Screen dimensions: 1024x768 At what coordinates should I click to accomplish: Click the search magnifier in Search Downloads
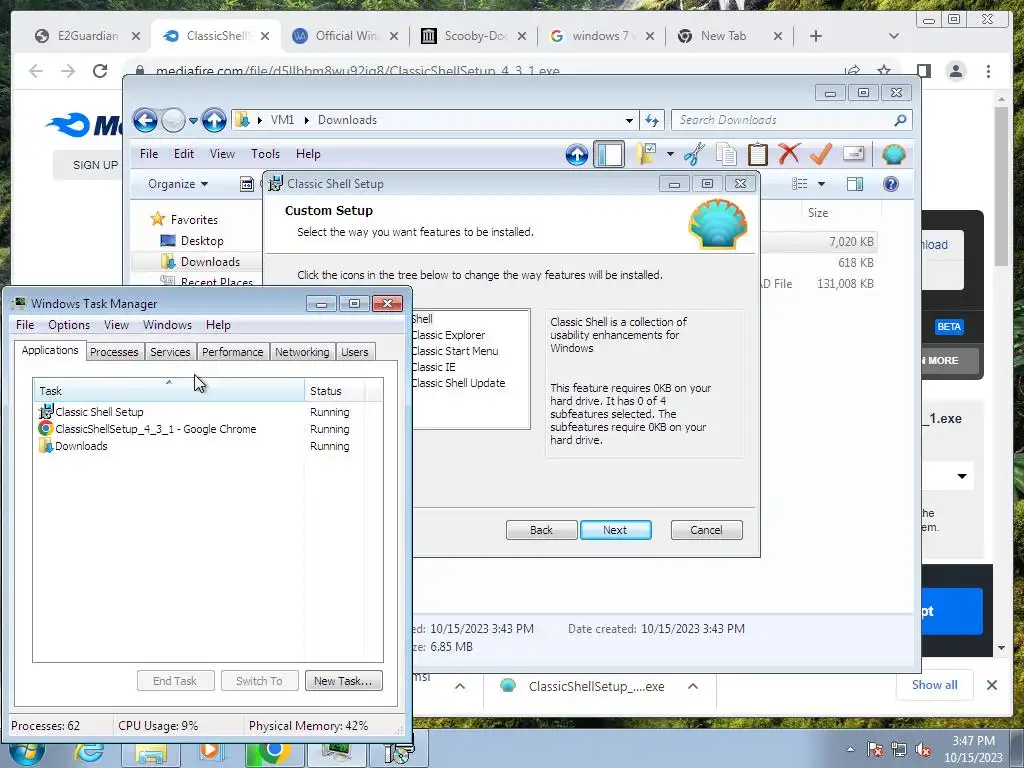tap(900, 120)
